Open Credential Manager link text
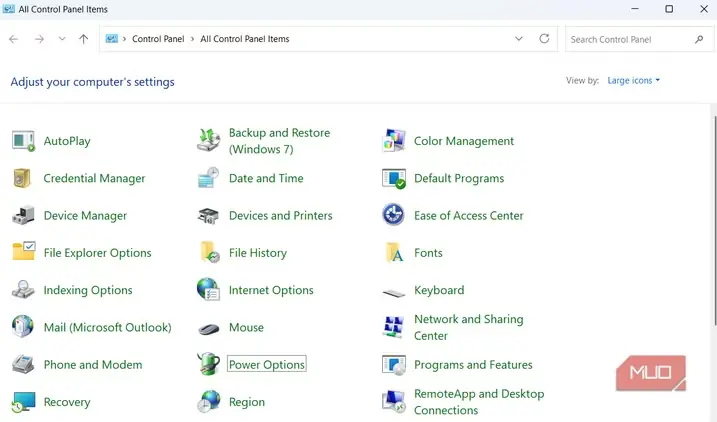 pyautogui.click(x=94, y=178)
